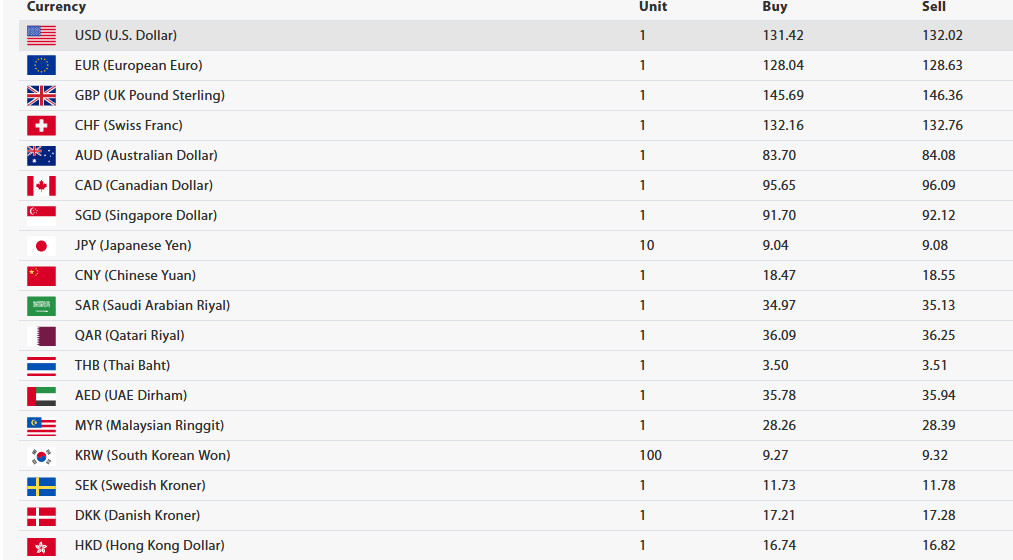
Task: Select the KRW (South Korean Won) label
Action: pyautogui.click(x=152, y=455)
